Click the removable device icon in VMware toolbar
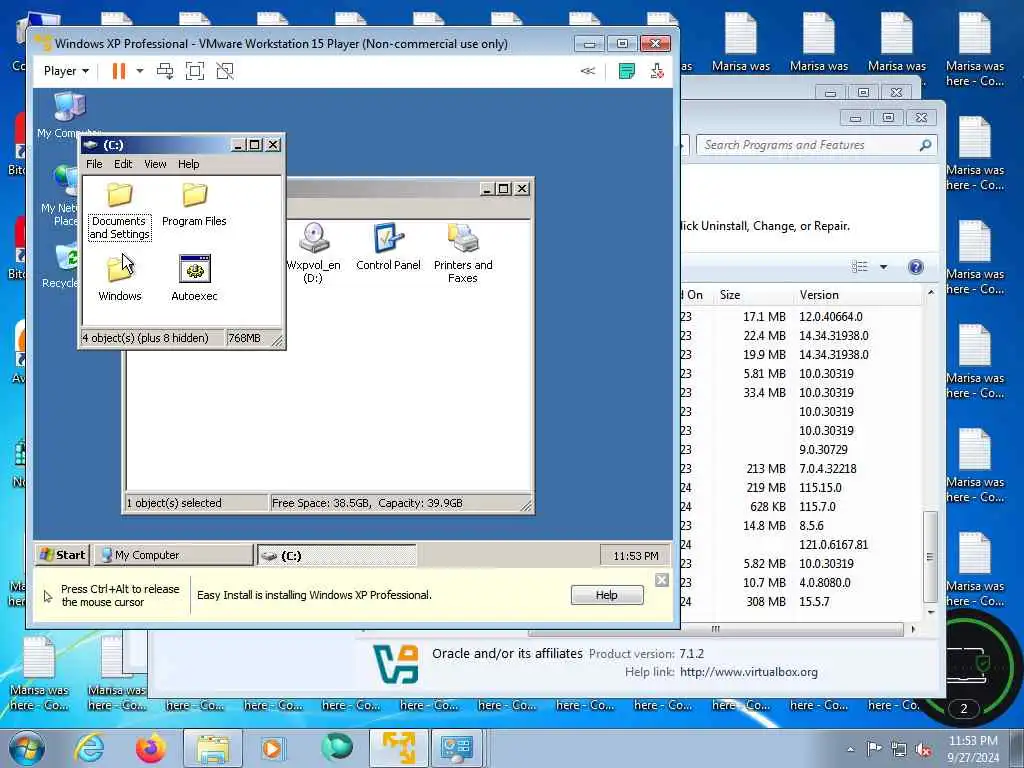This screenshot has height=768, width=1024. point(657,71)
